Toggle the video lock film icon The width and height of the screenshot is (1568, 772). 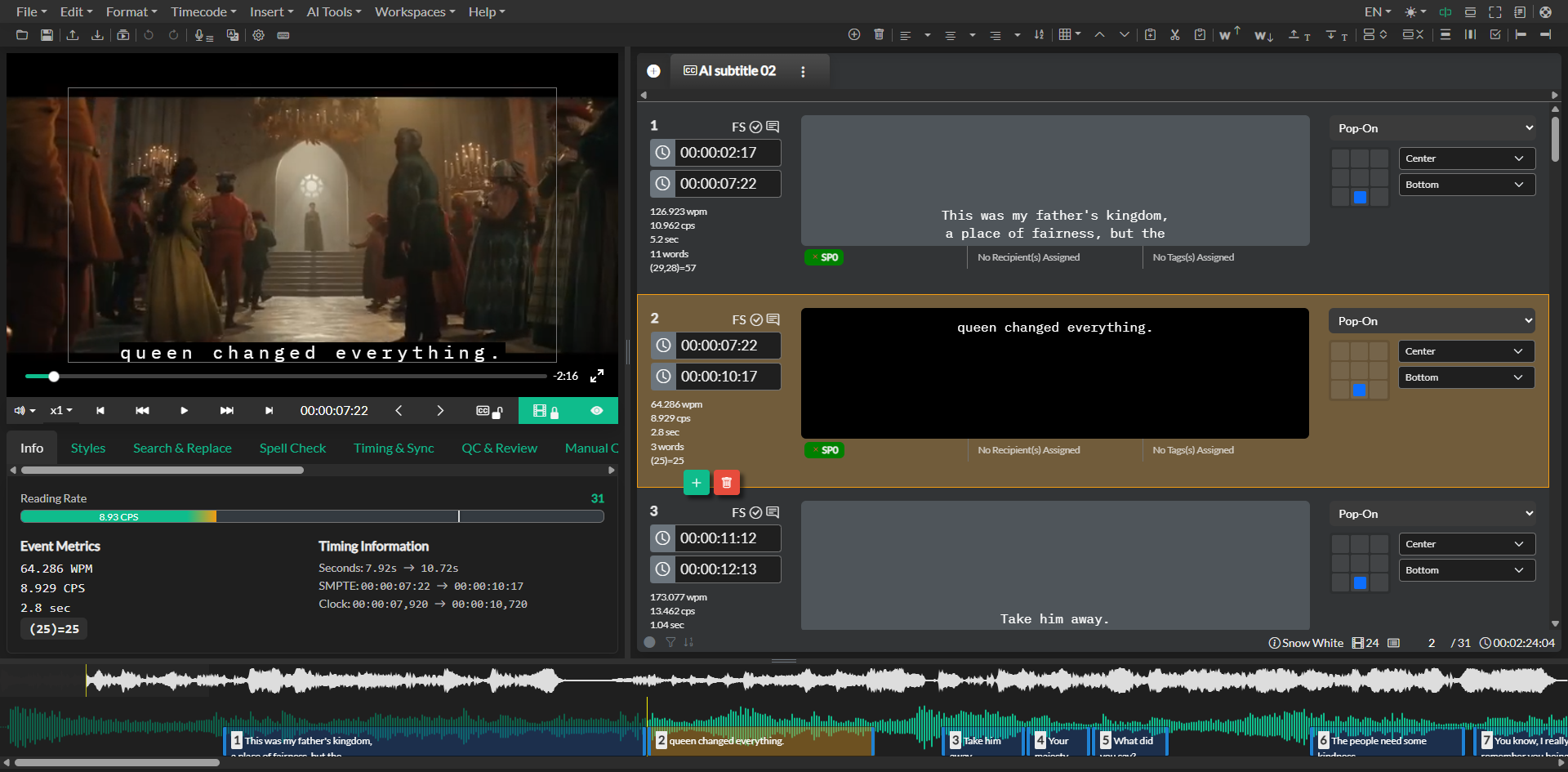pos(546,411)
